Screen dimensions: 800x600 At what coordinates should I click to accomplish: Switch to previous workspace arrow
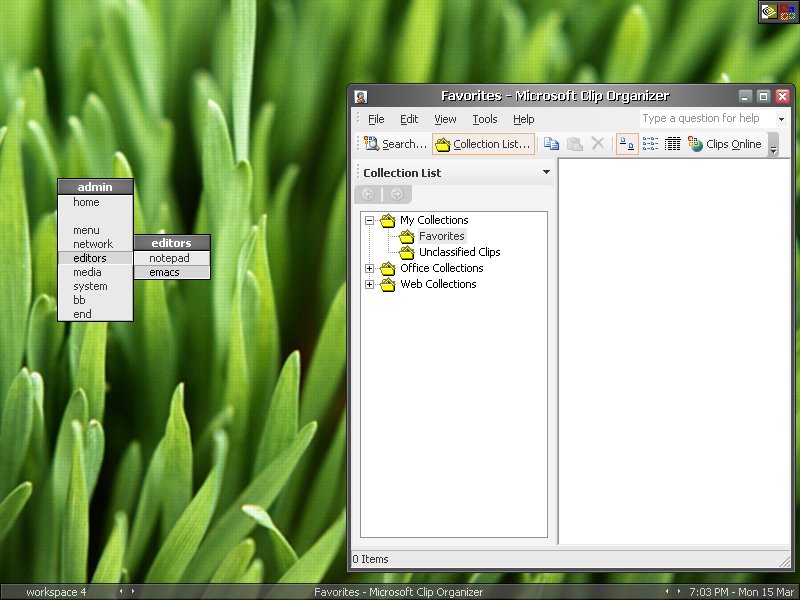point(121,591)
